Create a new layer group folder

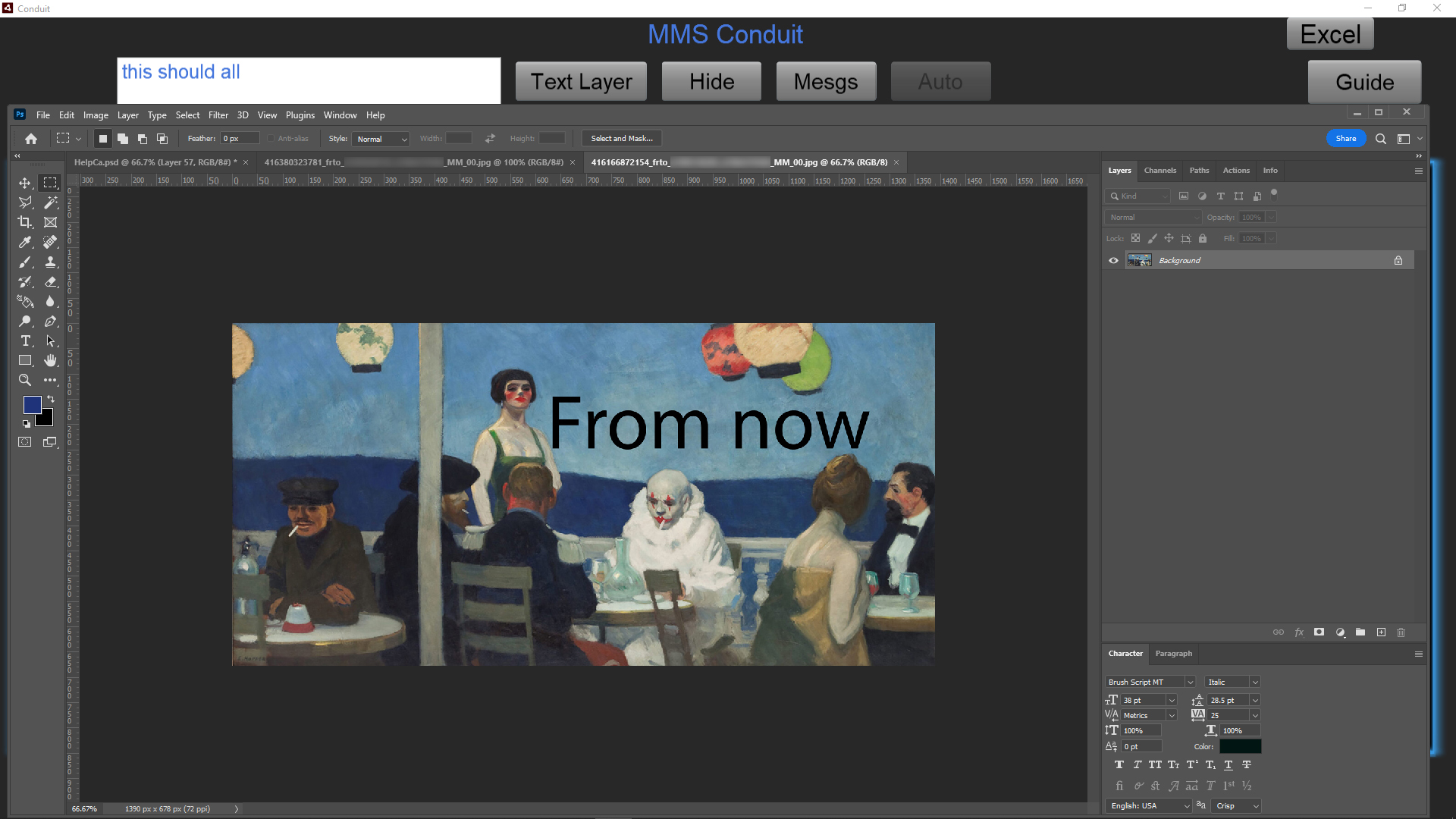pyautogui.click(x=1360, y=632)
